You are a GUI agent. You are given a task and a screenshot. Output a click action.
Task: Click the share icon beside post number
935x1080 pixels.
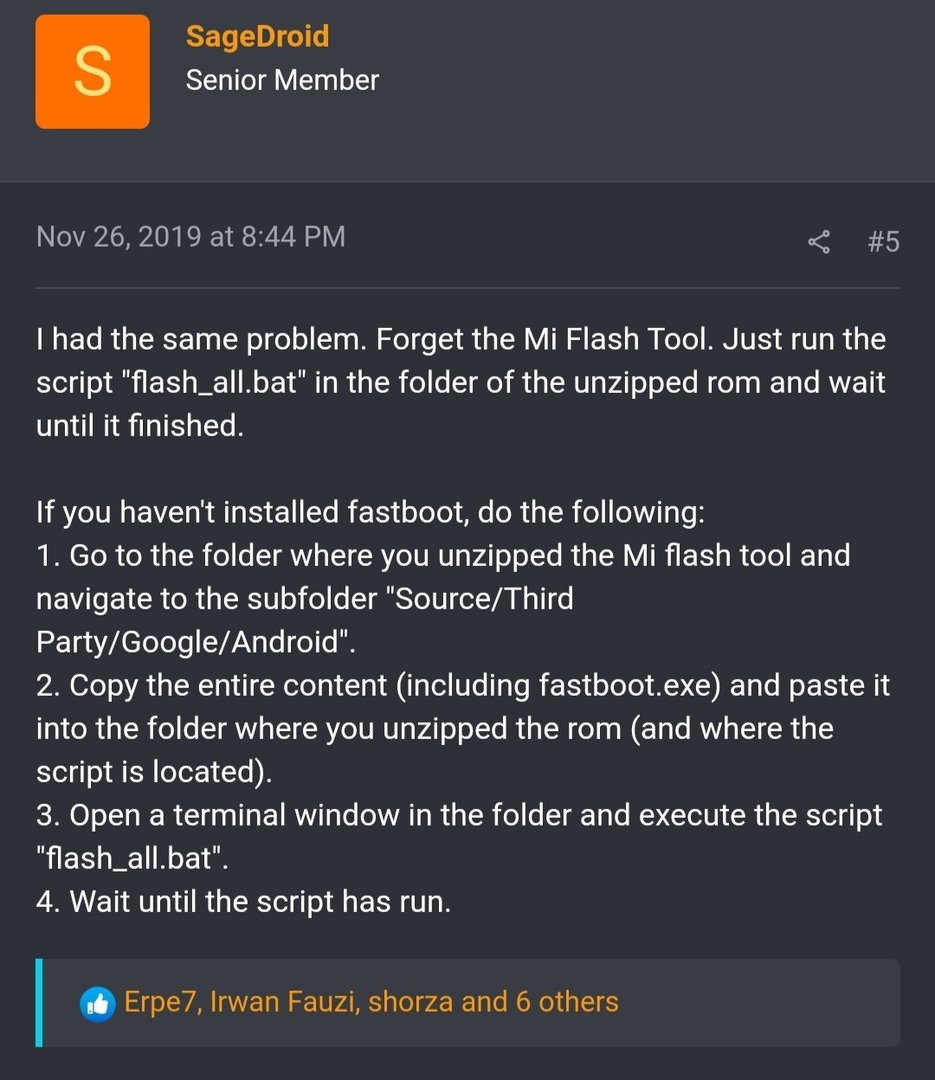pyautogui.click(x=819, y=242)
